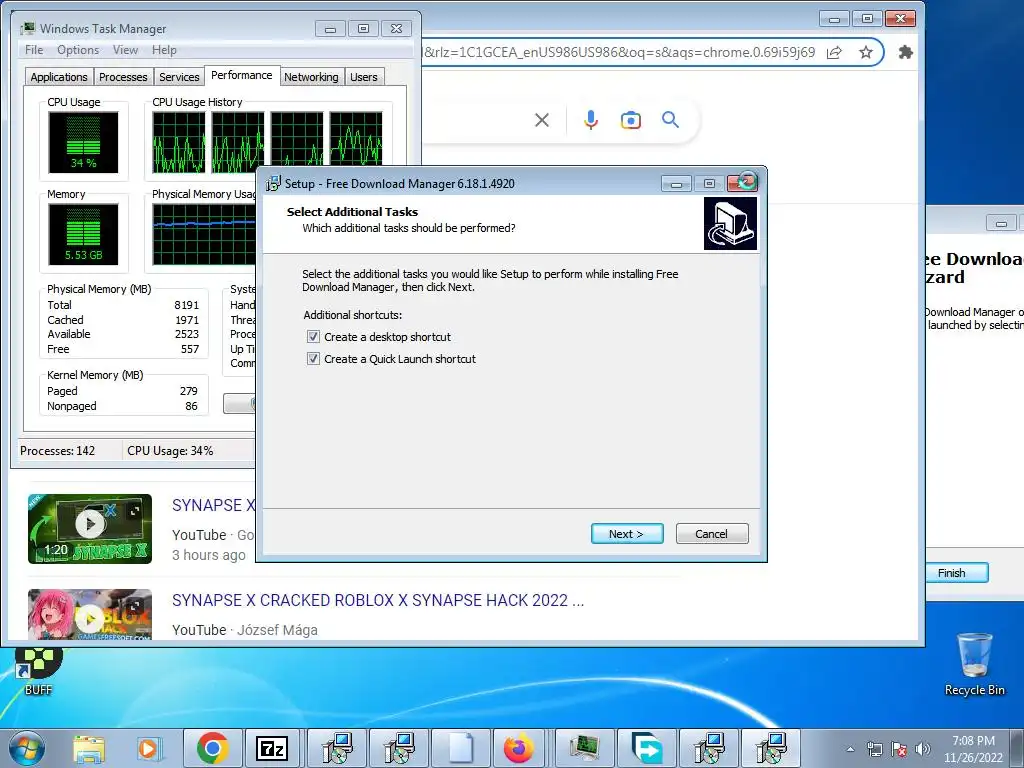The width and height of the screenshot is (1024, 768).
Task: Open the BUFF desktop shortcut
Action: click(x=38, y=669)
